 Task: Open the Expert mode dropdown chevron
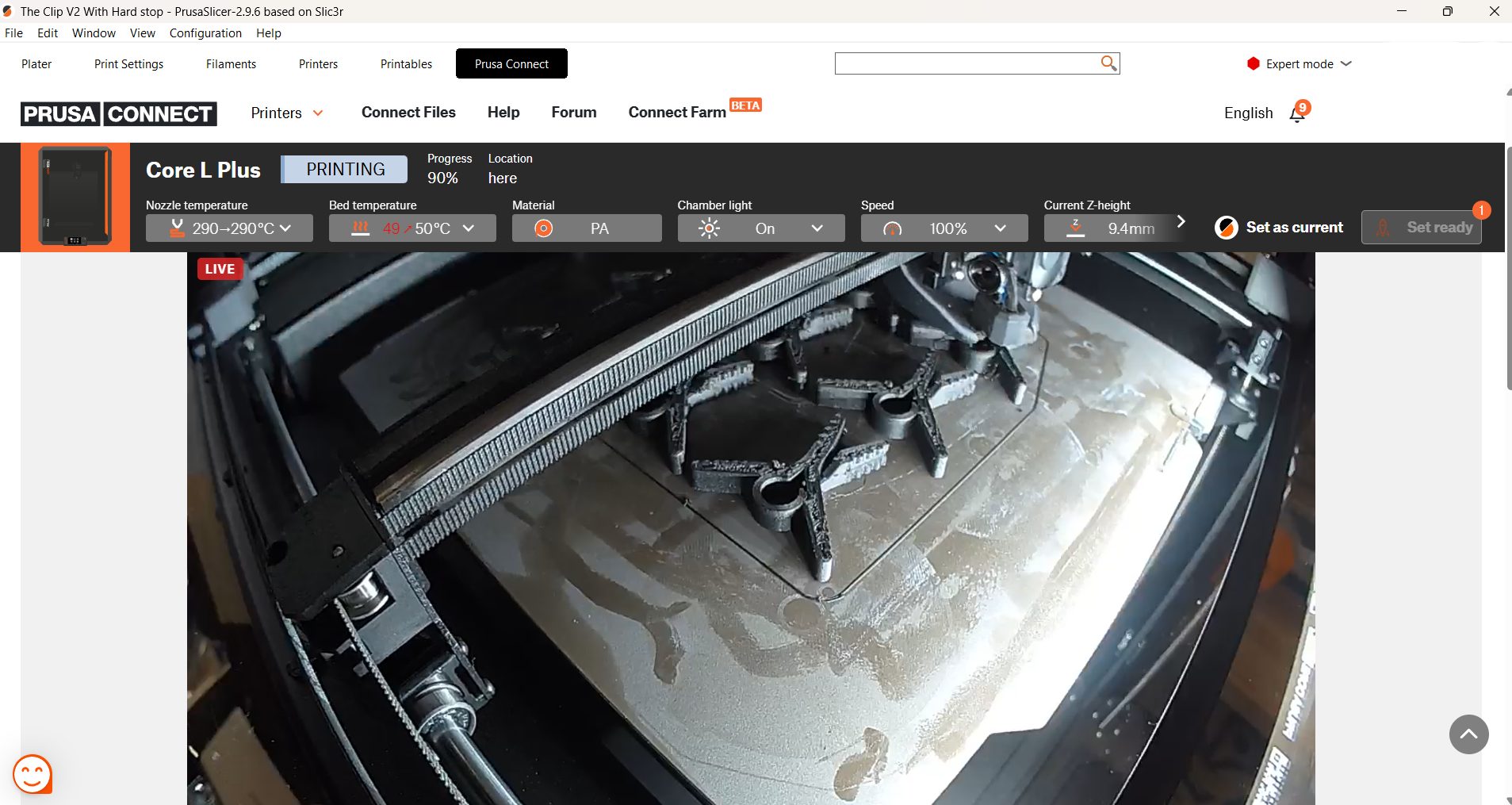pos(1346,63)
